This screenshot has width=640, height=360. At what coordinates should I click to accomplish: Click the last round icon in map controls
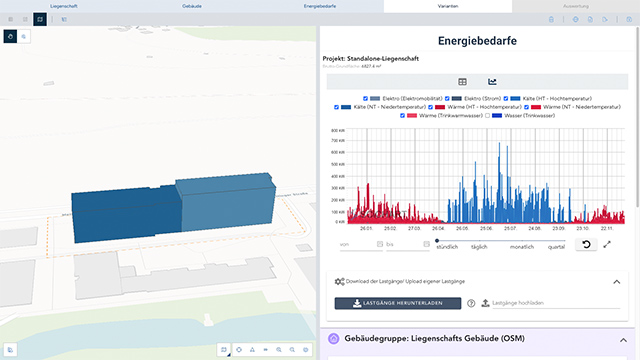point(305,350)
